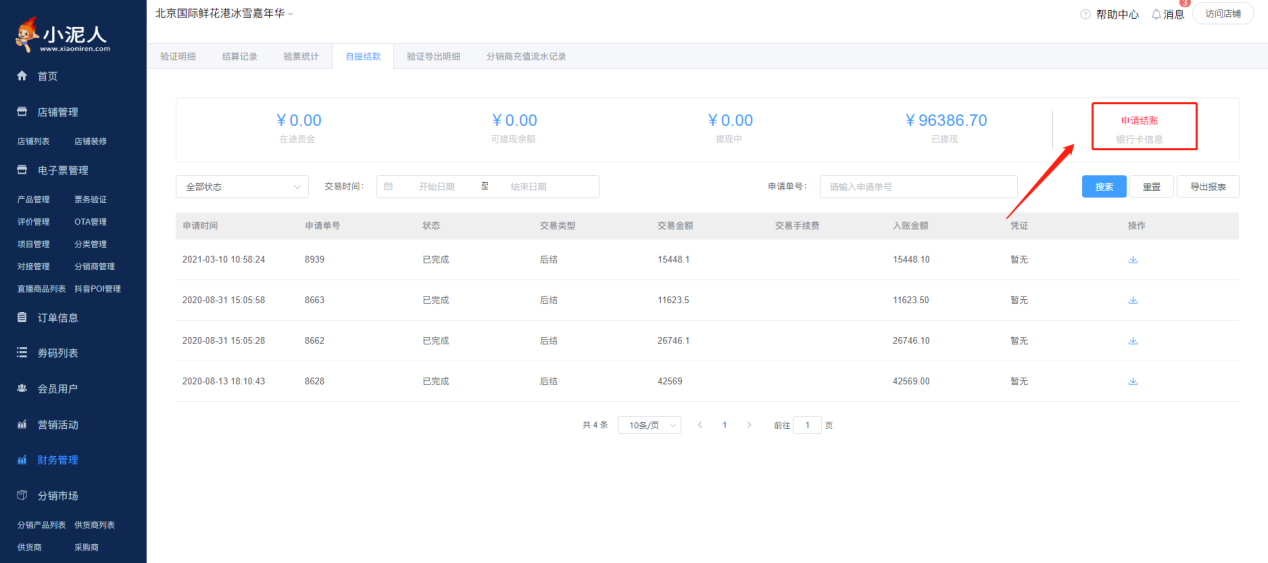Switch to the 验证明细 tab

point(178,56)
